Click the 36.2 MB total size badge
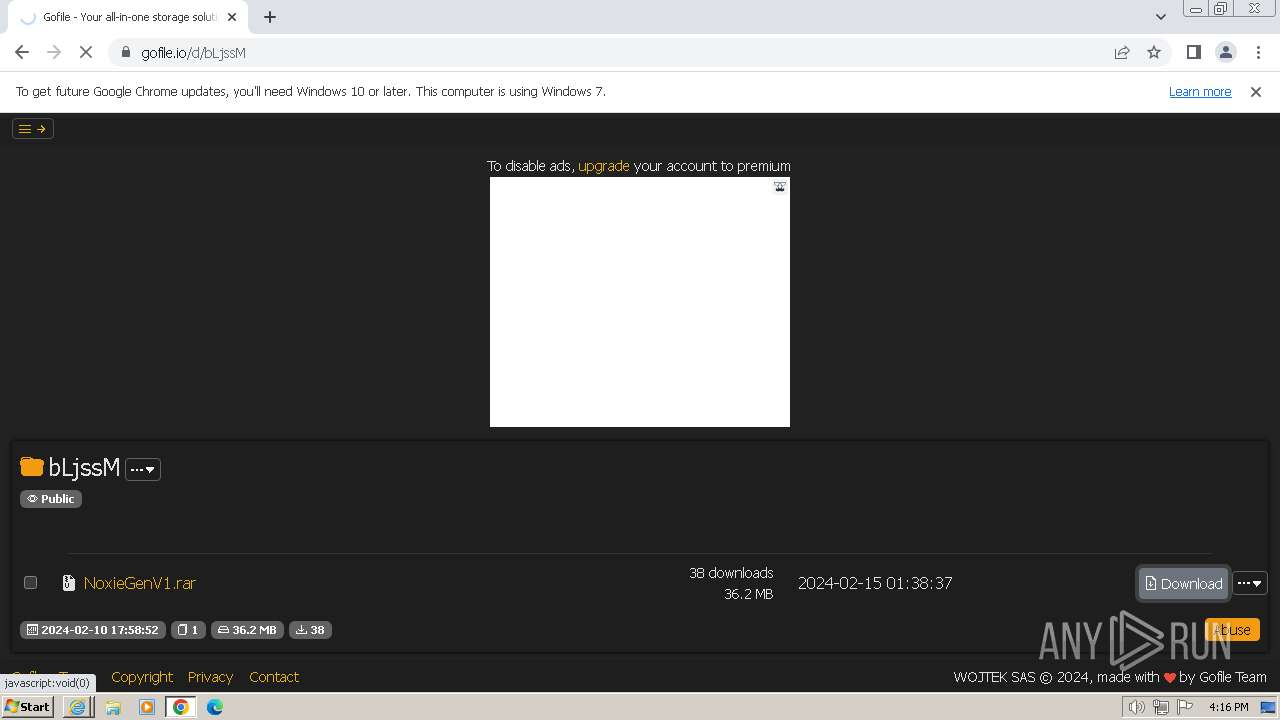The height and width of the screenshot is (720, 1280). [x=247, y=630]
